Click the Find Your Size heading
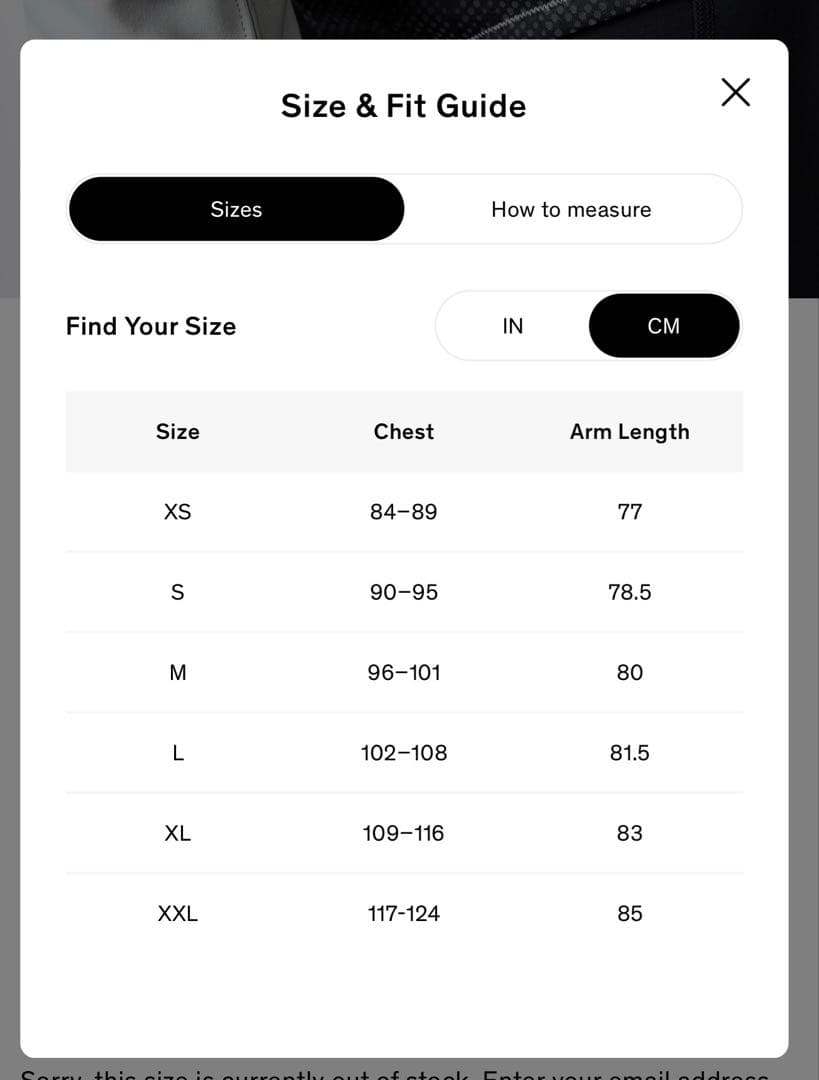 click(151, 326)
